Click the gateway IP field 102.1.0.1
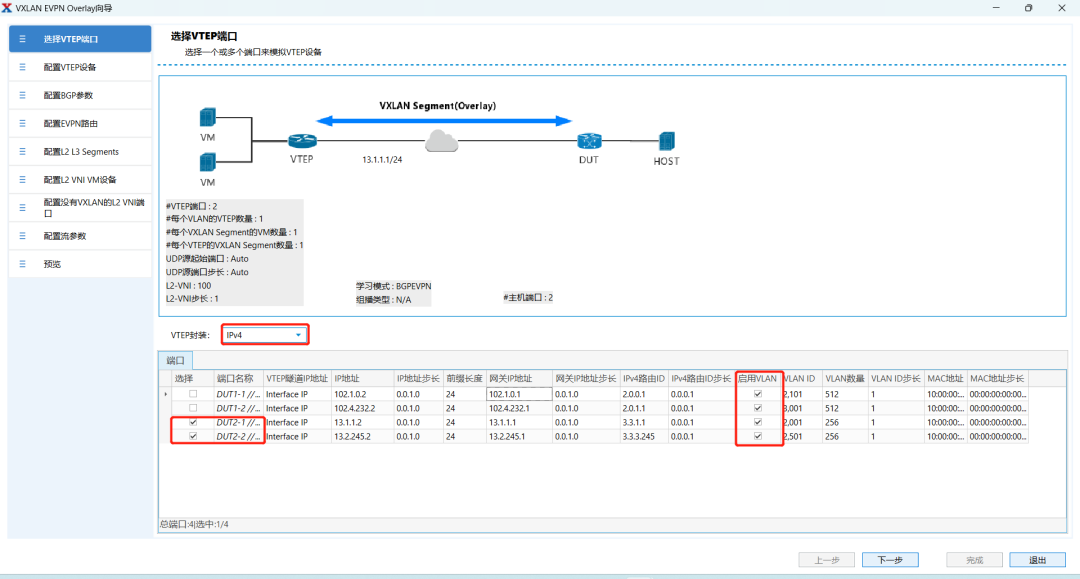 [x=519, y=394]
